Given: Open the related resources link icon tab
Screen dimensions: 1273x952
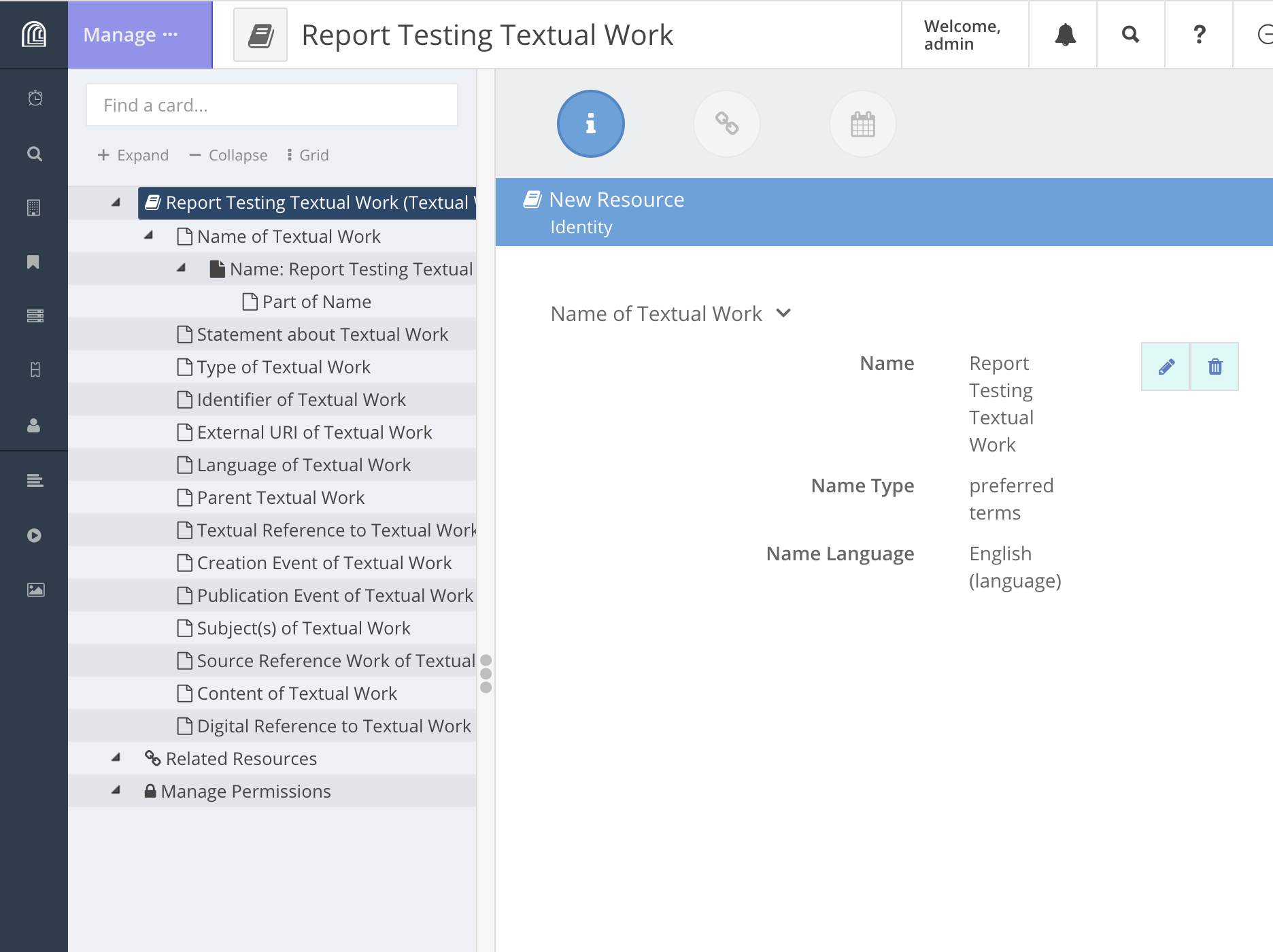Looking at the screenshot, I should coord(726,124).
